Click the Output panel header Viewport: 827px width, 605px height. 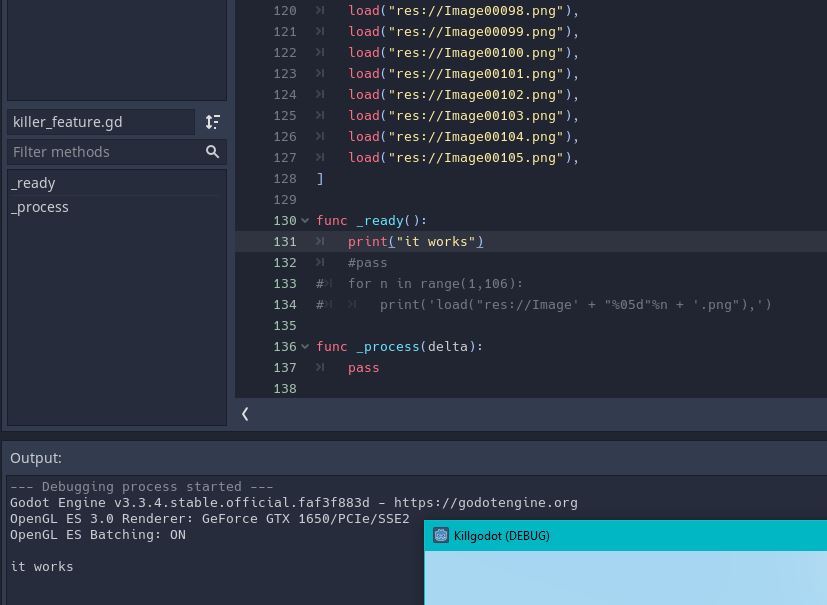pyautogui.click(x=36, y=457)
